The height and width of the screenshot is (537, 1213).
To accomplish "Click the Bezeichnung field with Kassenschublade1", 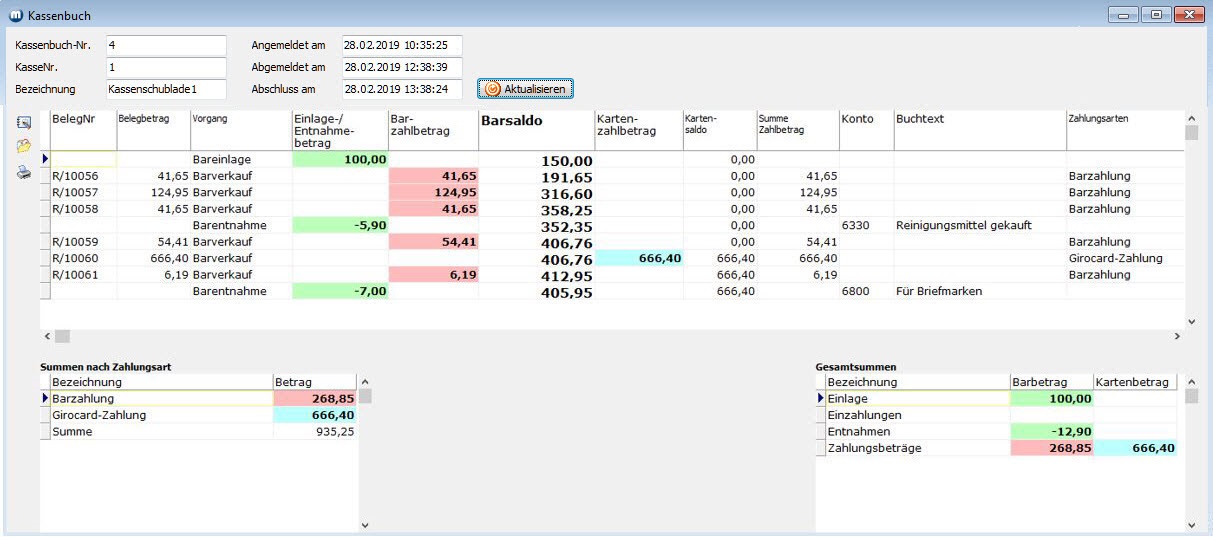I will (x=166, y=89).
